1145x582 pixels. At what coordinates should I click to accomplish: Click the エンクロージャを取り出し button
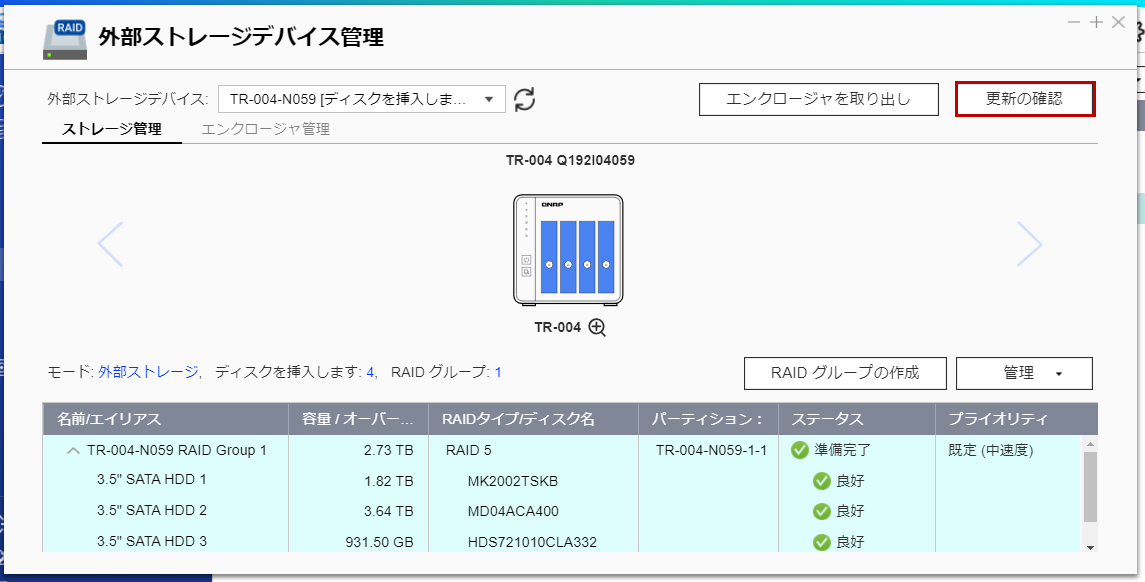click(819, 99)
